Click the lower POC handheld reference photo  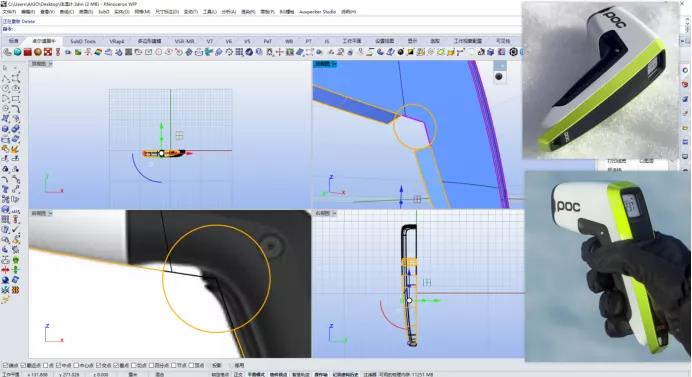click(x=608, y=267)
